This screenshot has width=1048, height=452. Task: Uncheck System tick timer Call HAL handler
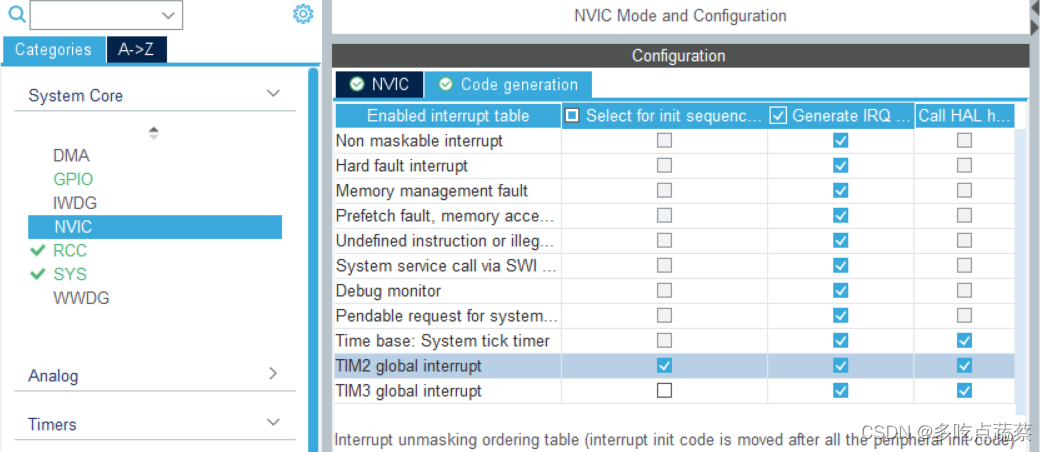pyautogui.click(x=964, y=341)
